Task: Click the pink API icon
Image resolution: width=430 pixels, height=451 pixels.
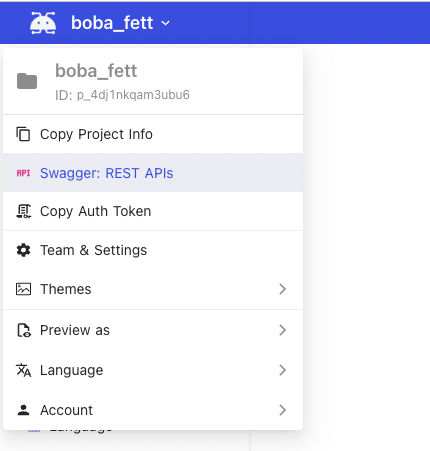Action: [23, 173]
